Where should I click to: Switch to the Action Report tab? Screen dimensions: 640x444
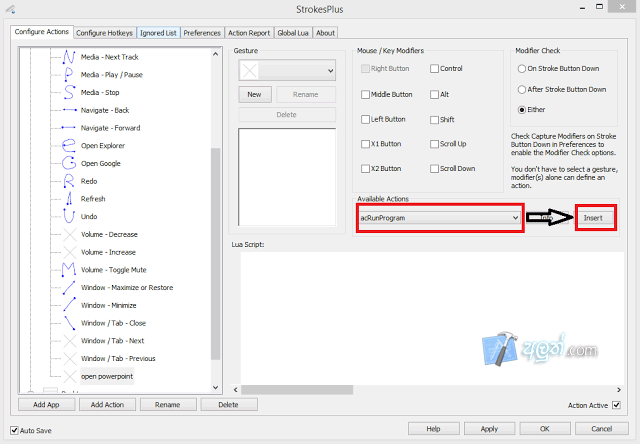click(249, 33)
